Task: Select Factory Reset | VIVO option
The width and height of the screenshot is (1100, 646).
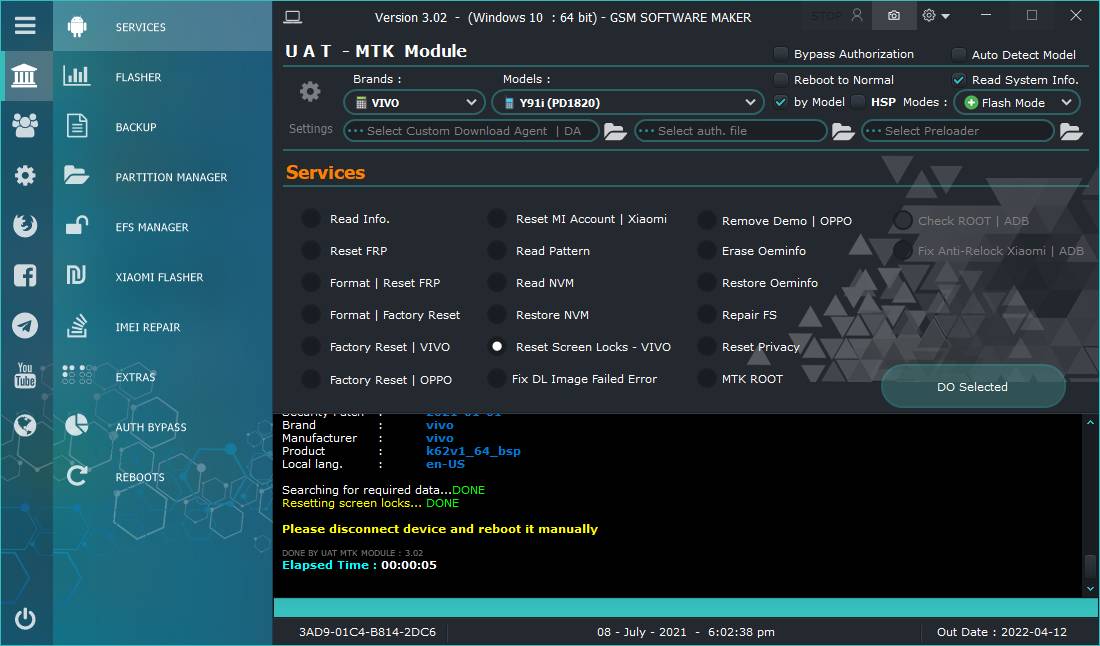Action: [311, 346]
